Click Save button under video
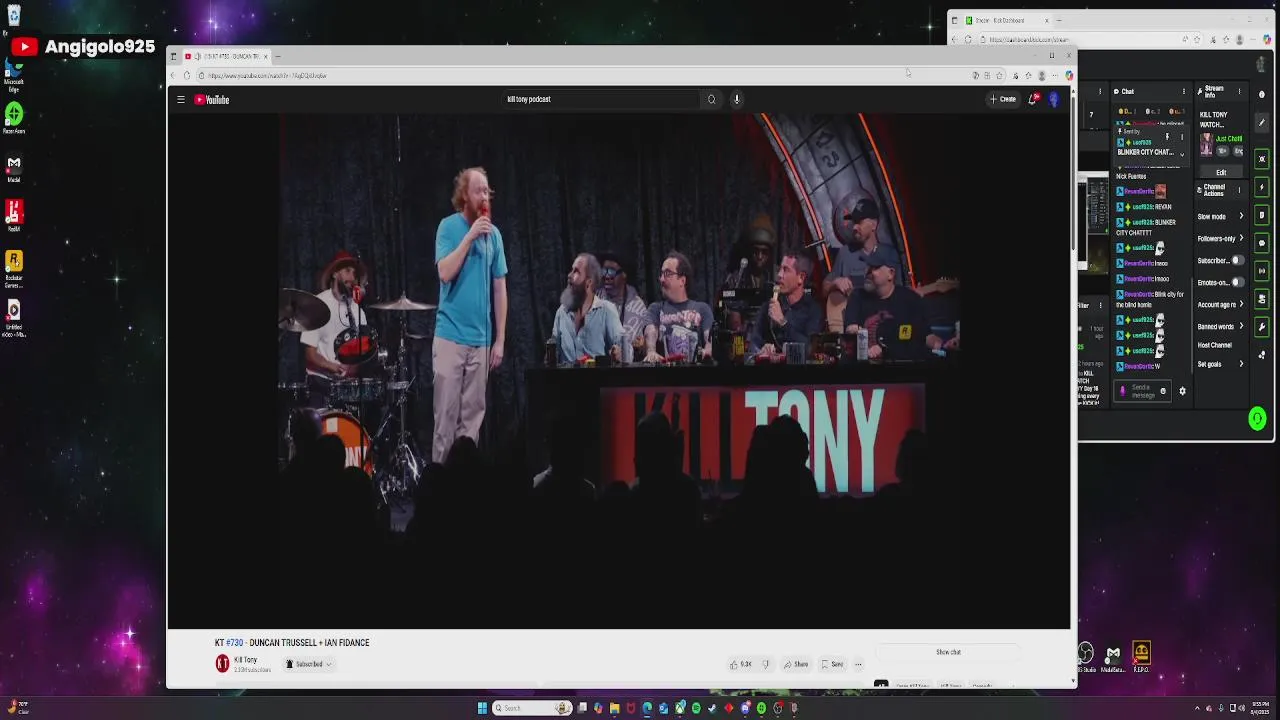 [x=833, y=664]
